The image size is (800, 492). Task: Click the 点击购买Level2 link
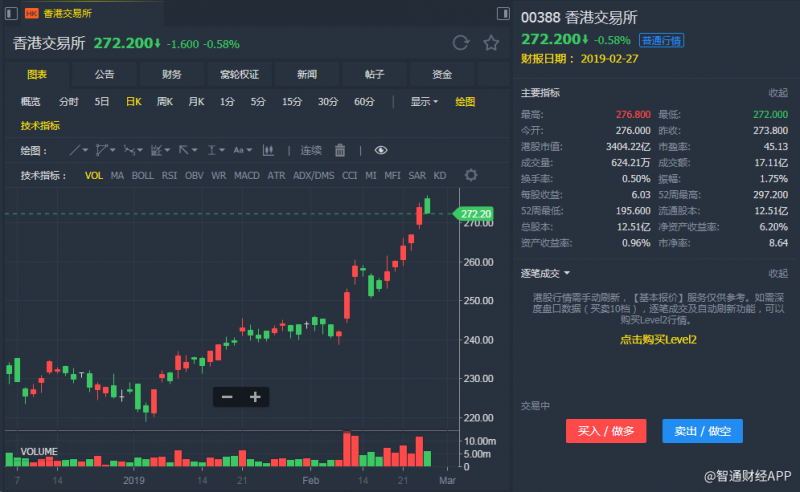coord(658,339)
